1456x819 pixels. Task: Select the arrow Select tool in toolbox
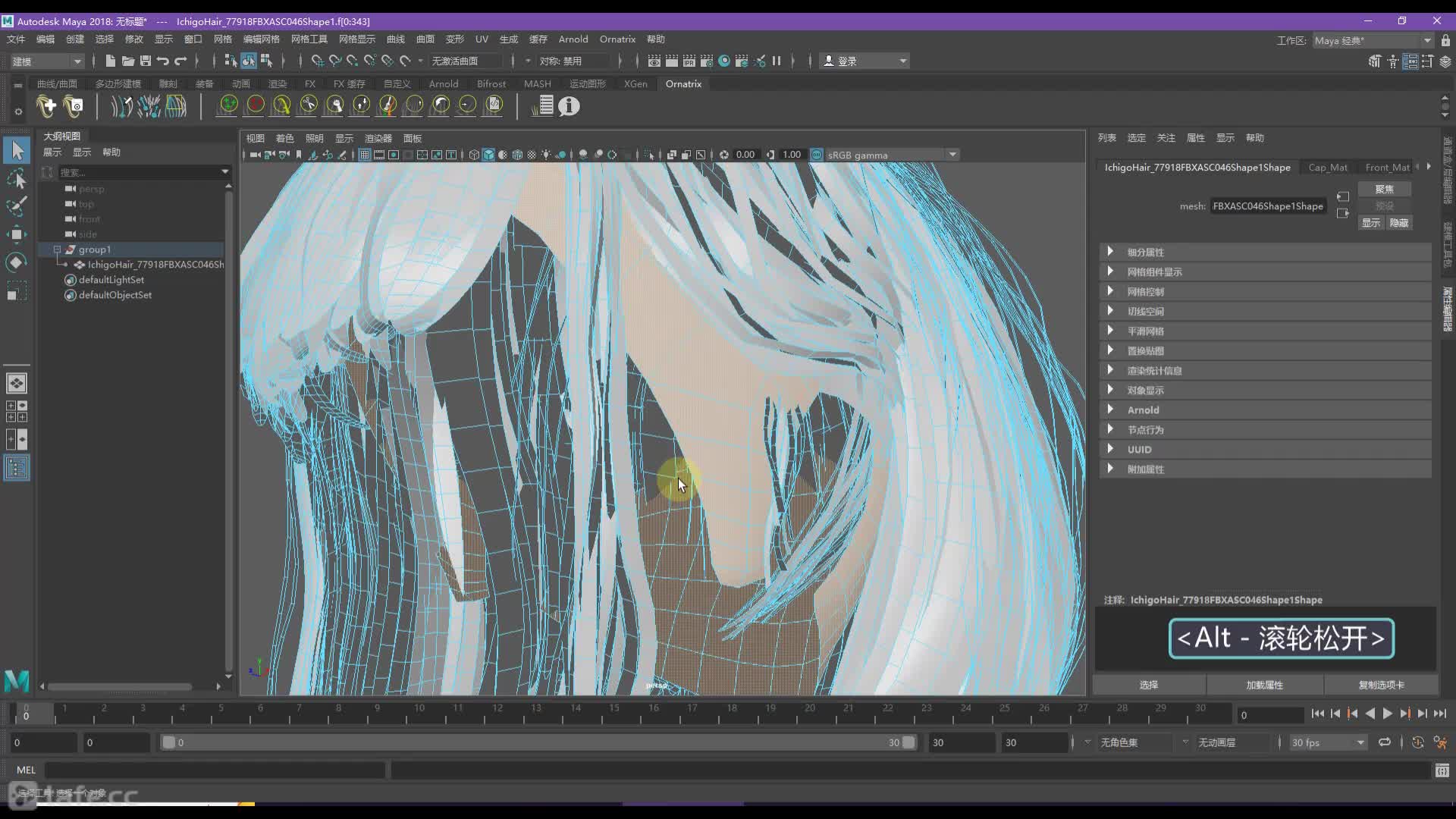(17, 150)
